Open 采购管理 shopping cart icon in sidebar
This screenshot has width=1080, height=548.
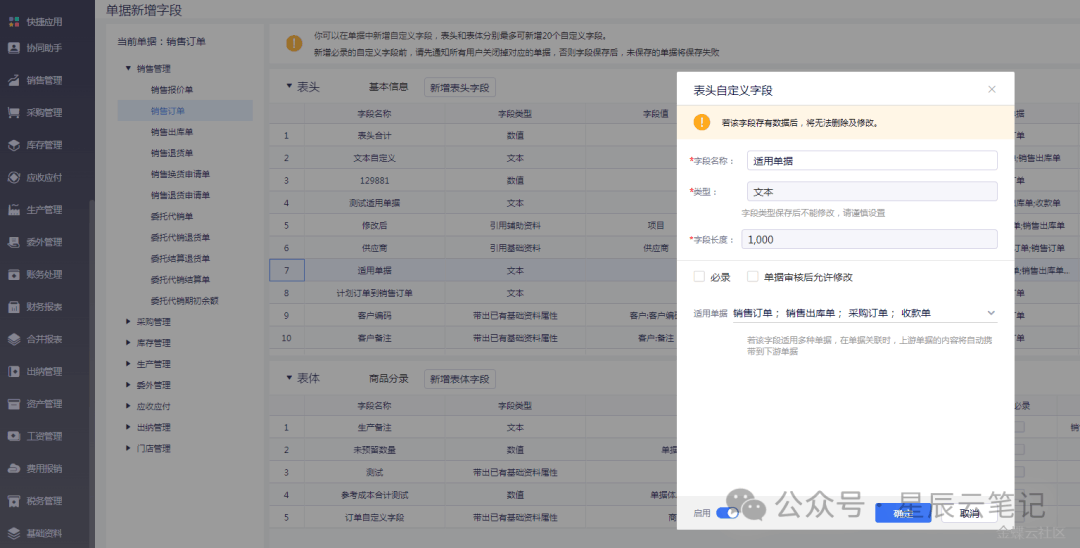pyautogui.click(x=14, y=112)
